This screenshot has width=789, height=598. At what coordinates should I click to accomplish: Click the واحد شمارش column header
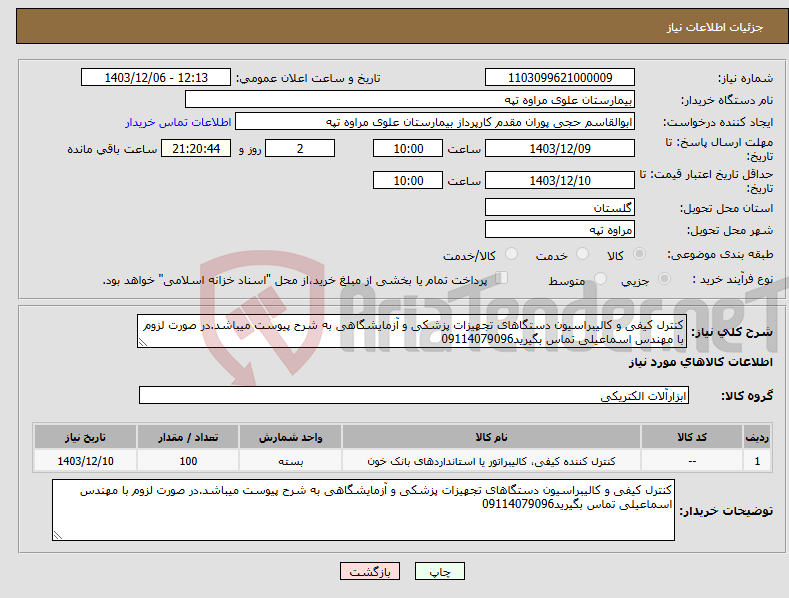click(x=290, y=437)
